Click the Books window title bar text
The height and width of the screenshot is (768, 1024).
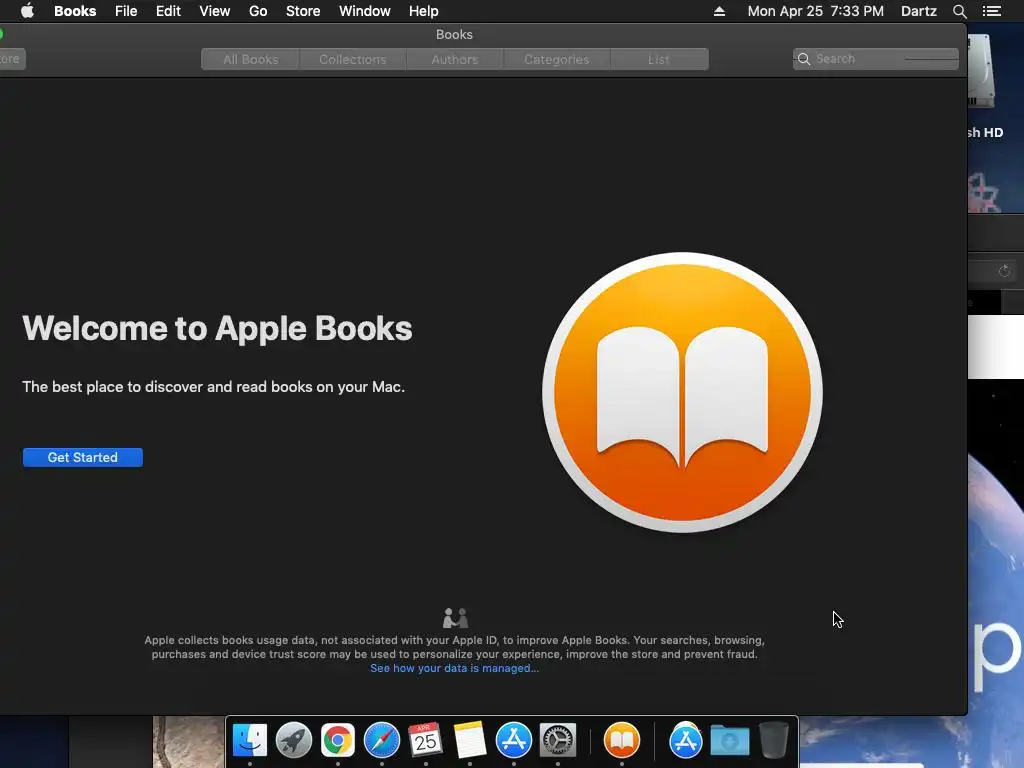tap(455, 35)
